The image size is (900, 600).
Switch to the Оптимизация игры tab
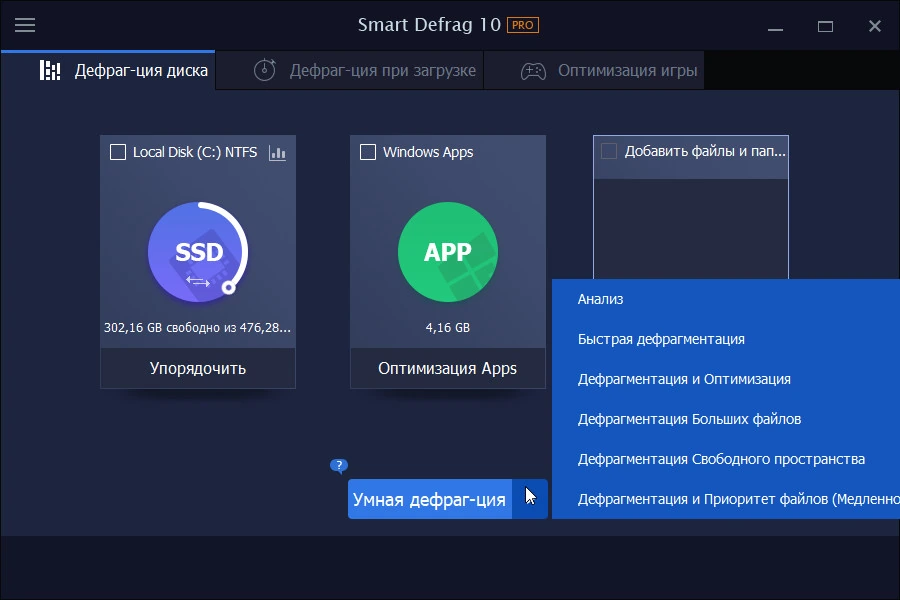pyautogui.click(x=594, y=70)
